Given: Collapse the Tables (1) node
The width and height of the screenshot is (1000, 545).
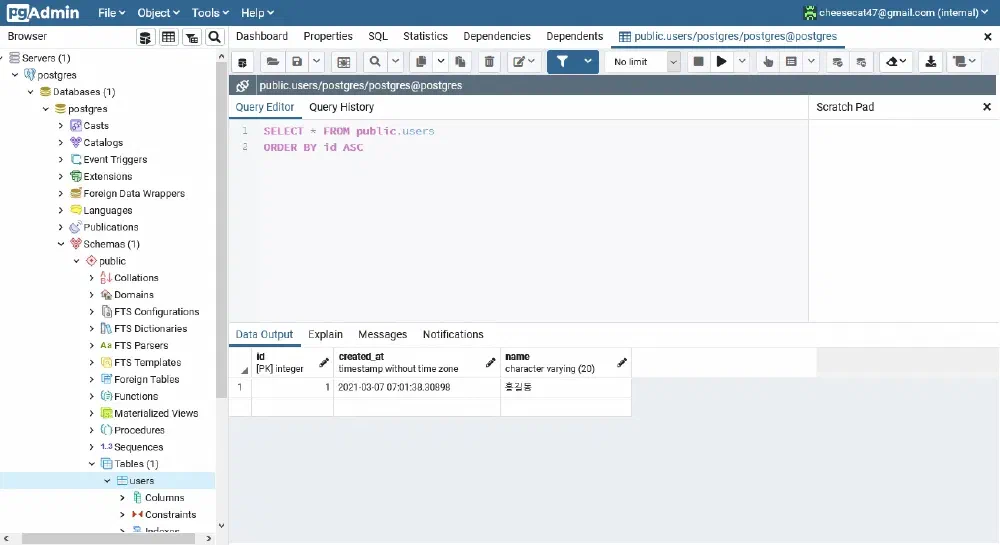Looking at the screenshot, I should (92, 464).
